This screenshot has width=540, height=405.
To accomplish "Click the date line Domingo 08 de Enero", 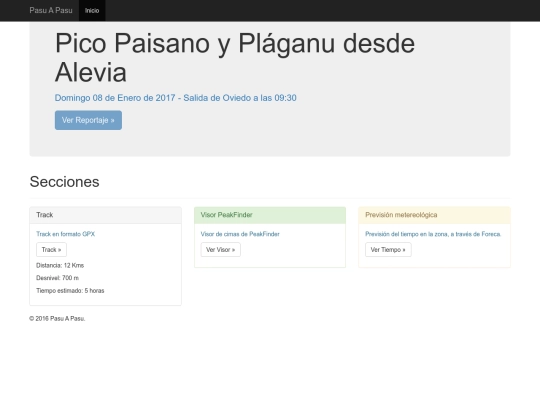I will (x=176, y=98).
